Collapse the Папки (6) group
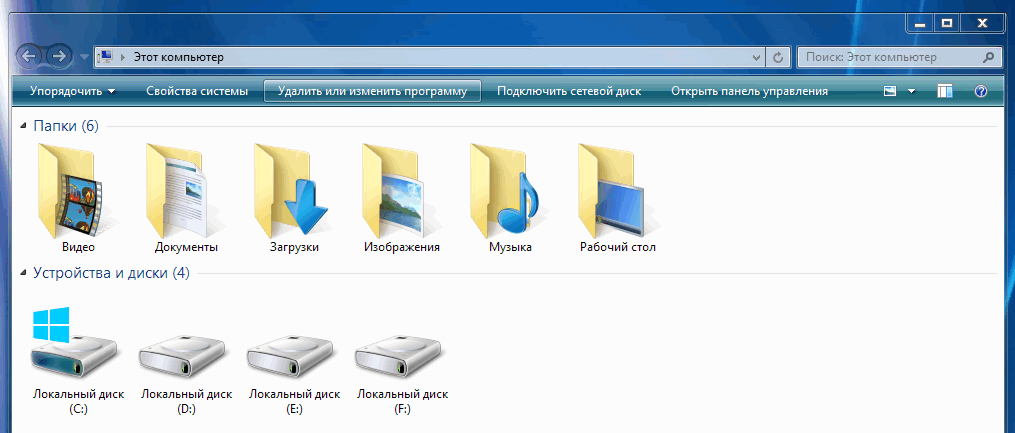1015x433 pixels. pos(25,126)
